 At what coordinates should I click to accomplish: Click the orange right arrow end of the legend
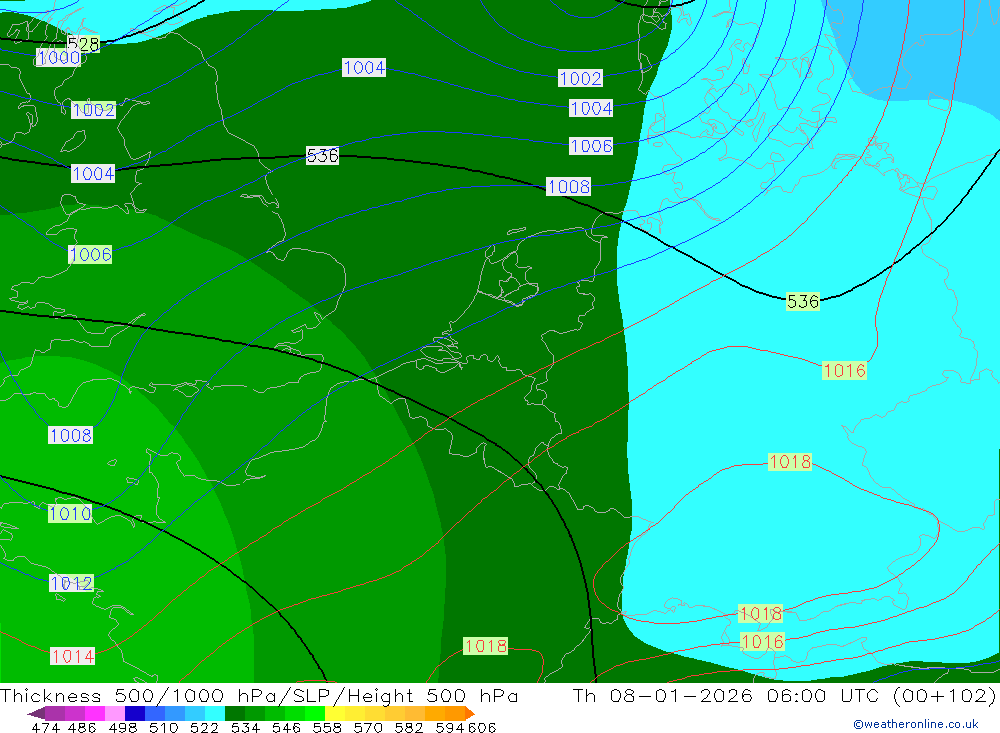(x=469, y=713)
